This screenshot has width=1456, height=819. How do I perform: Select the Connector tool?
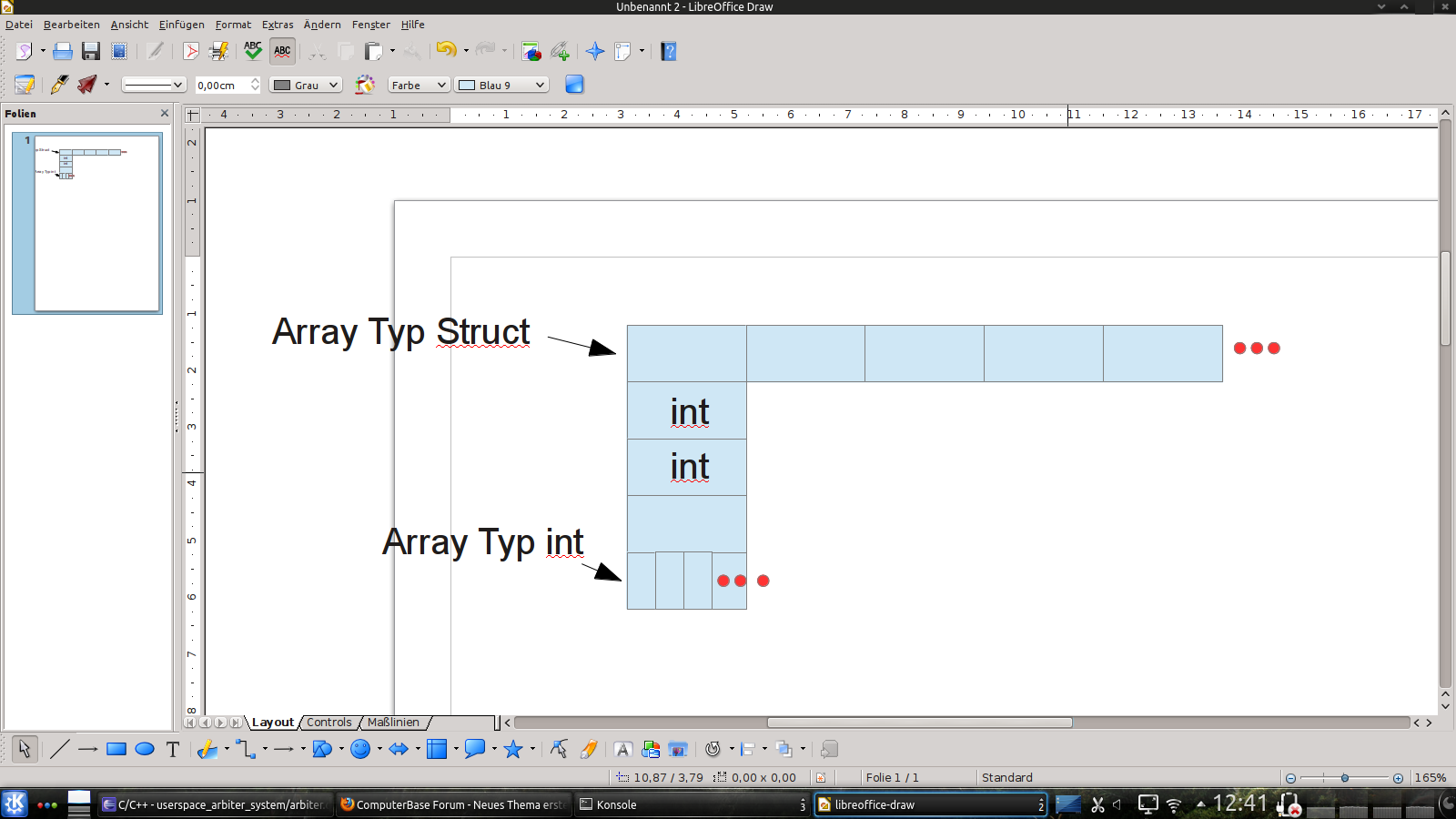[246, 749]
